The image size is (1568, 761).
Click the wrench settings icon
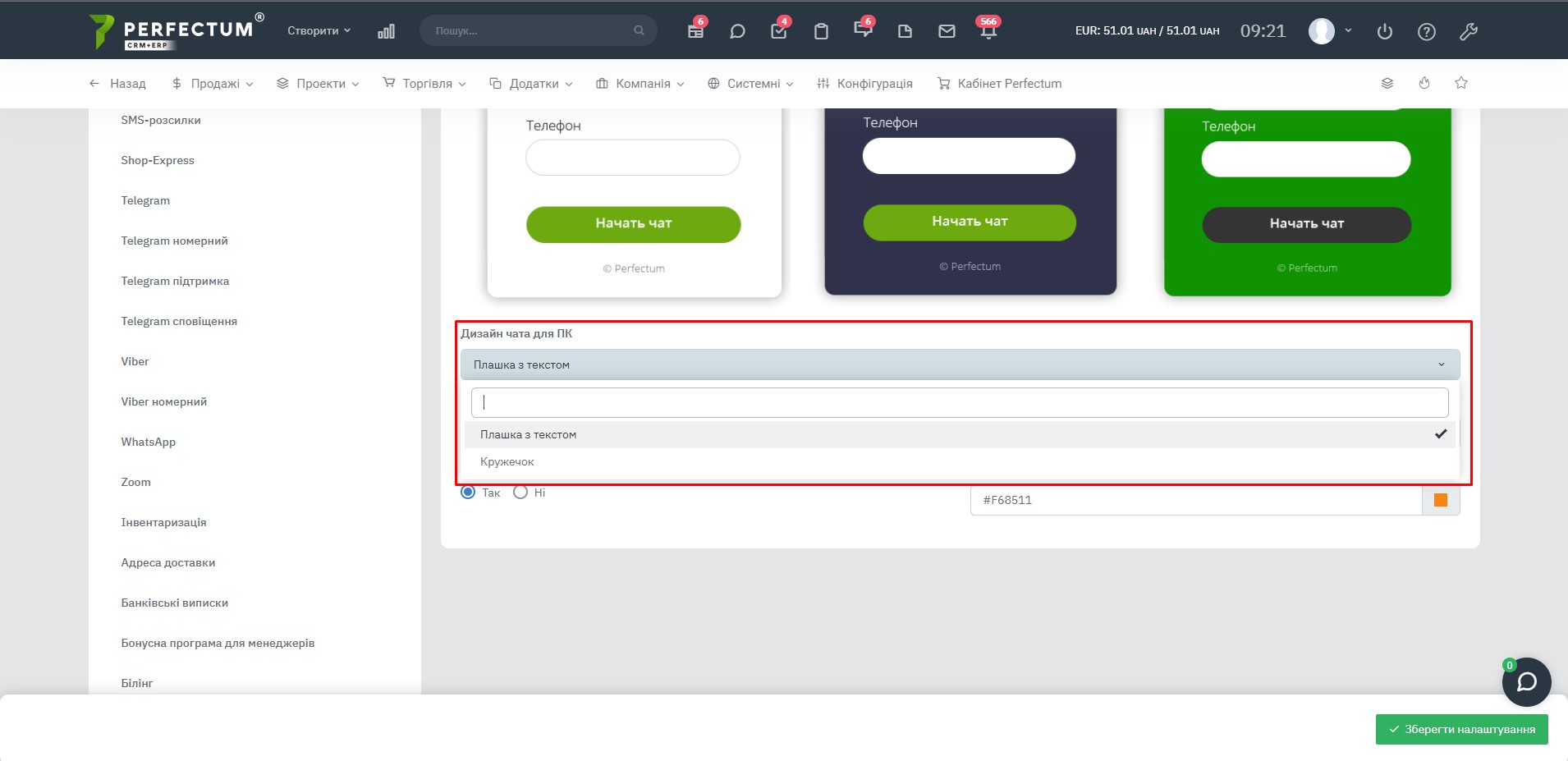coord(1469,32)
